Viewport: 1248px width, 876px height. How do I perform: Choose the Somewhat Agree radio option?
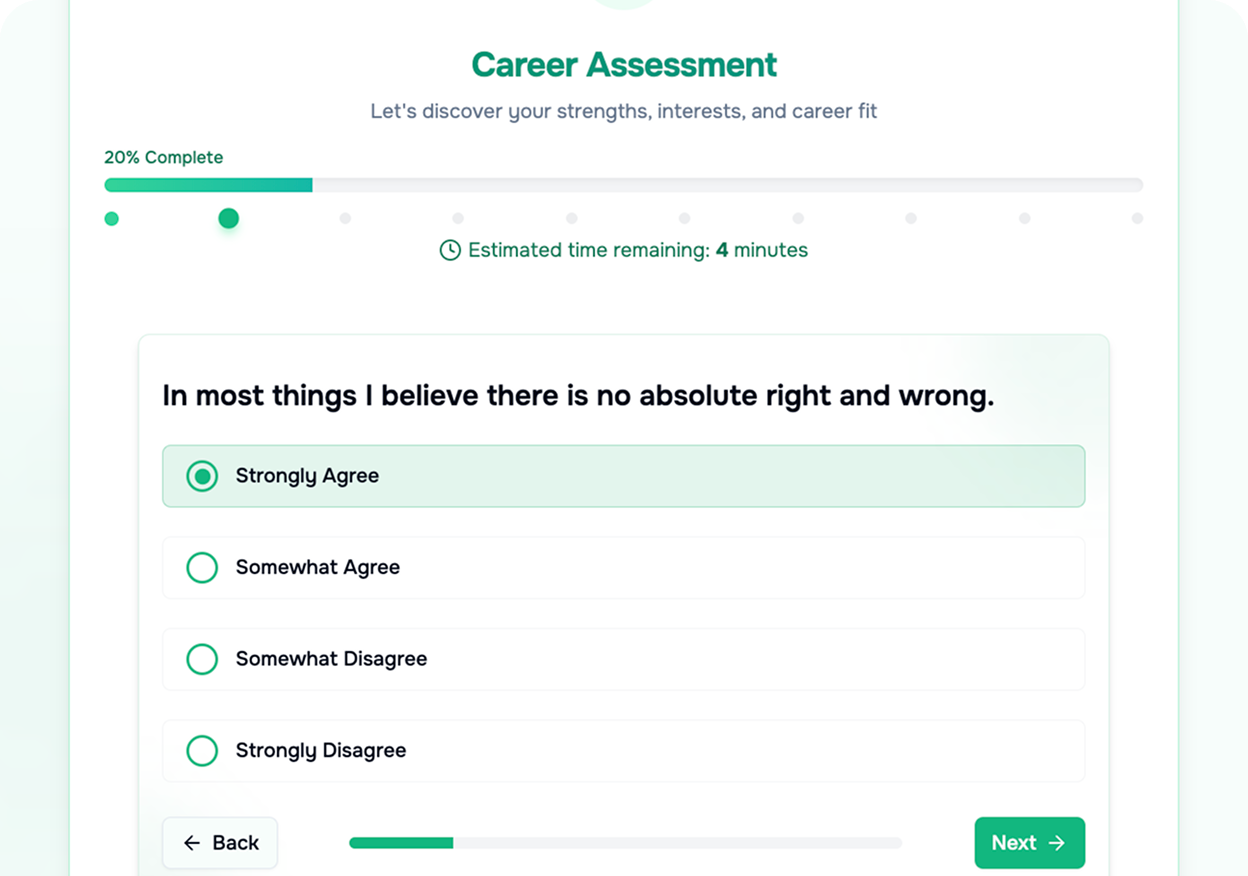click(202, 568)
